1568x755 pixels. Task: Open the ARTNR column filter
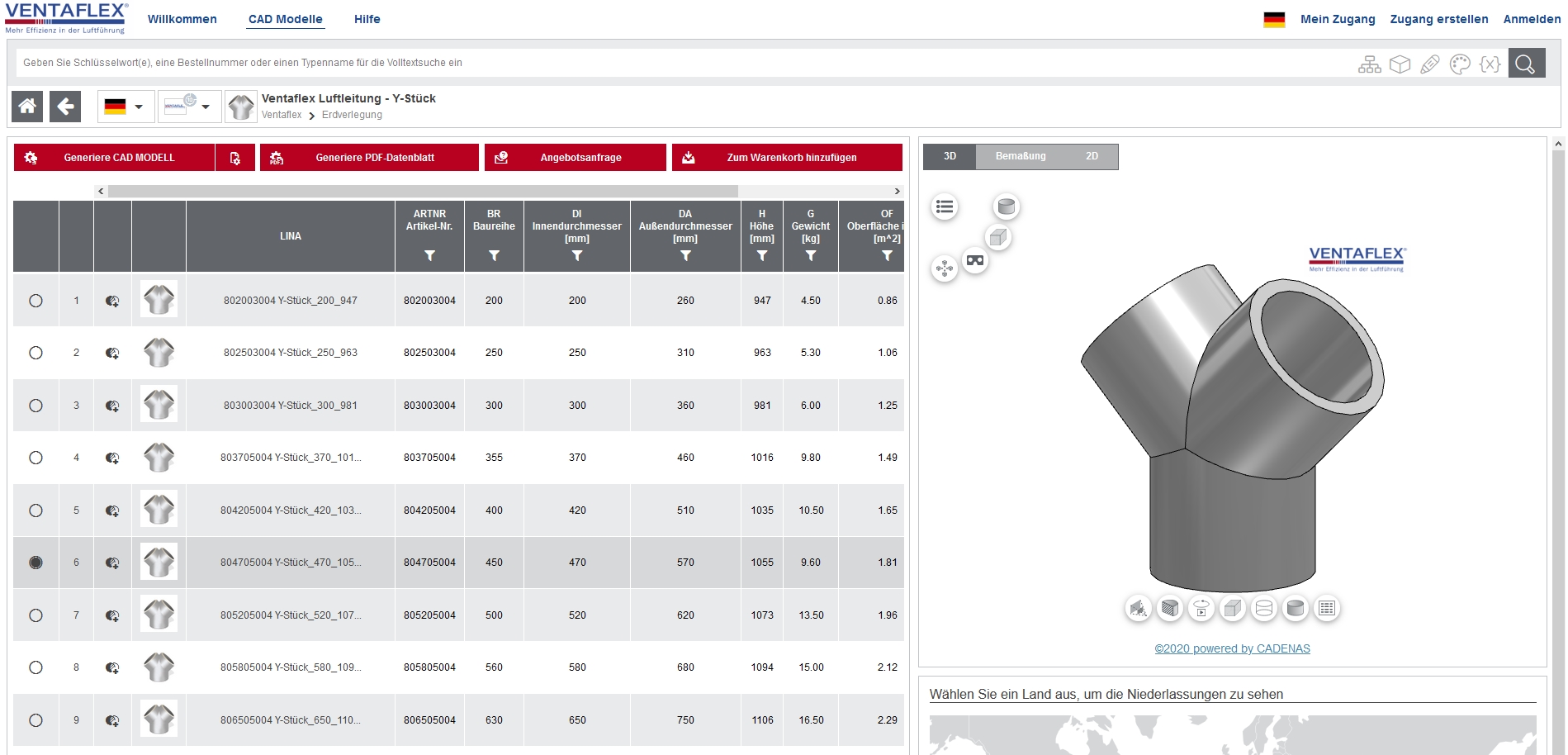click(429, 256)
